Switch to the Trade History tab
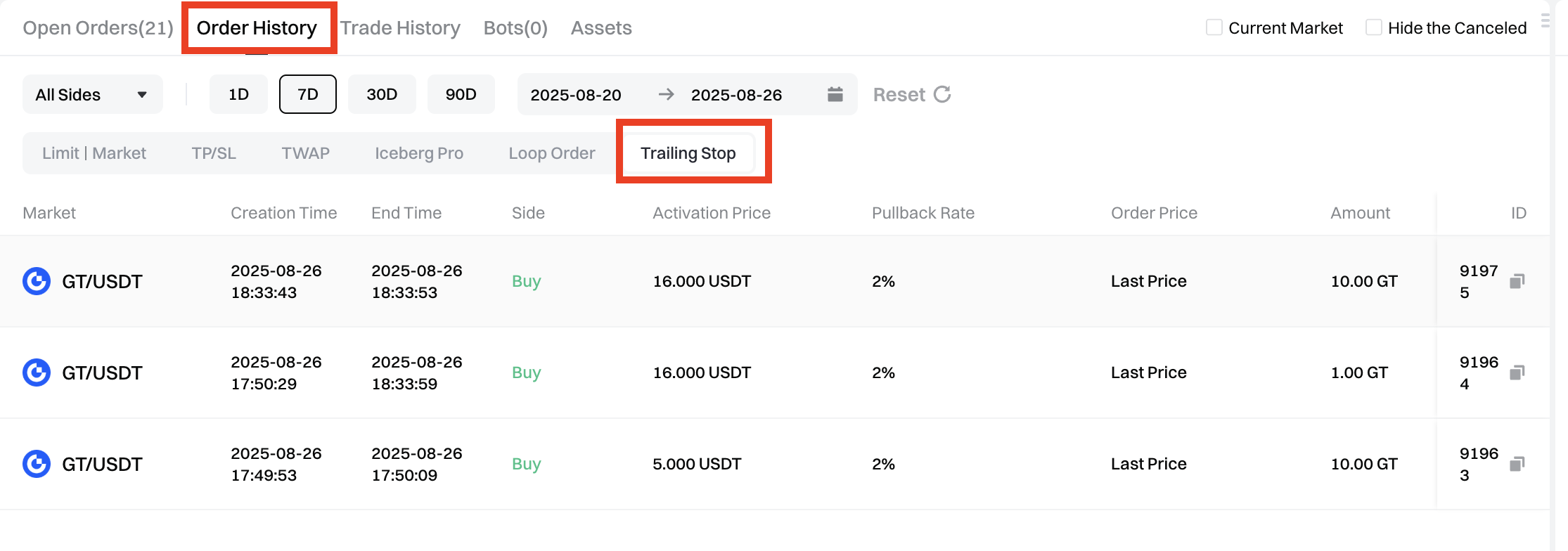Screen dimensions: 1568x551 (400, 28)
